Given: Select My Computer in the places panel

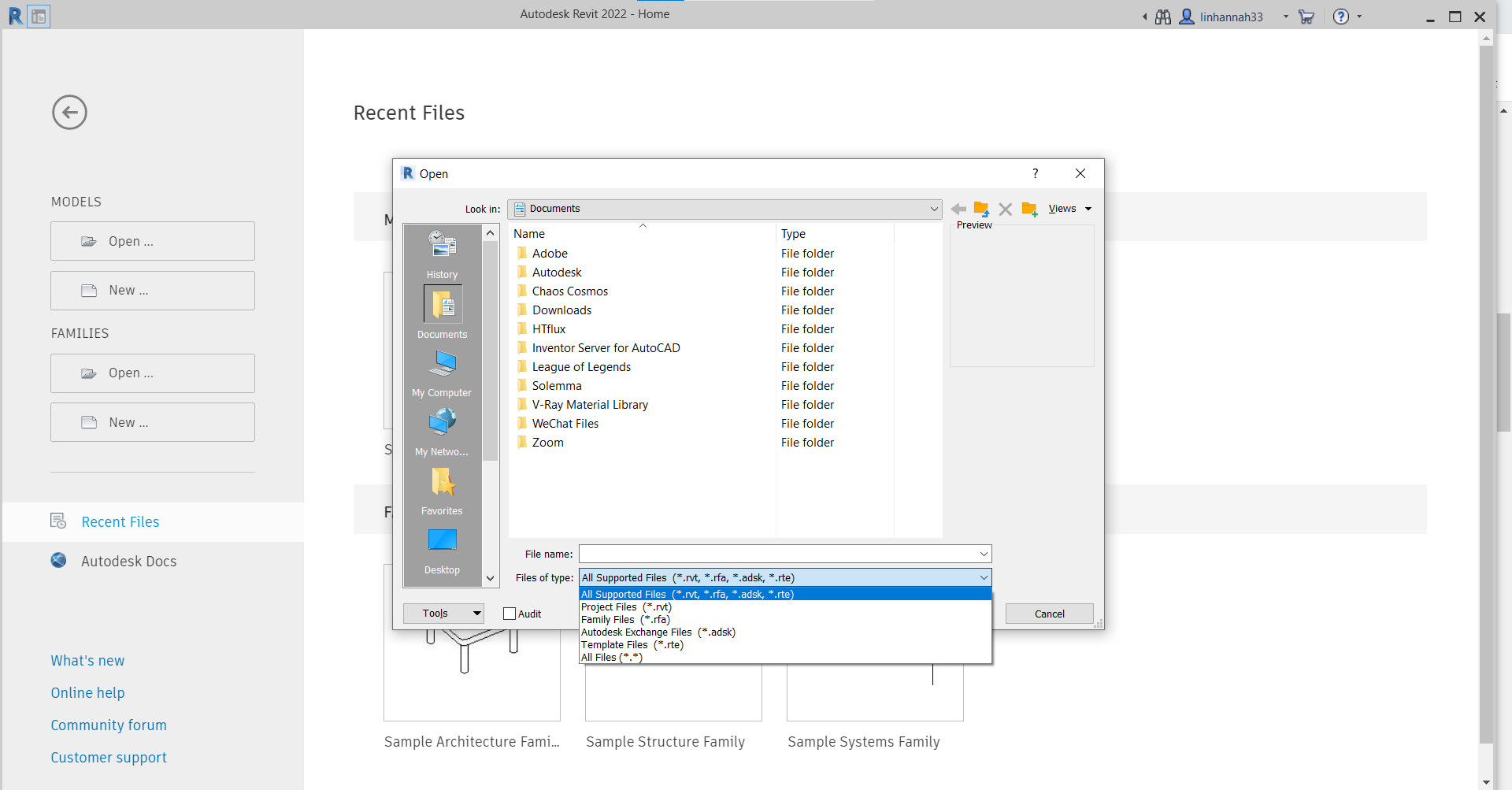Looking at the screenshot, I should coord(442,370).
